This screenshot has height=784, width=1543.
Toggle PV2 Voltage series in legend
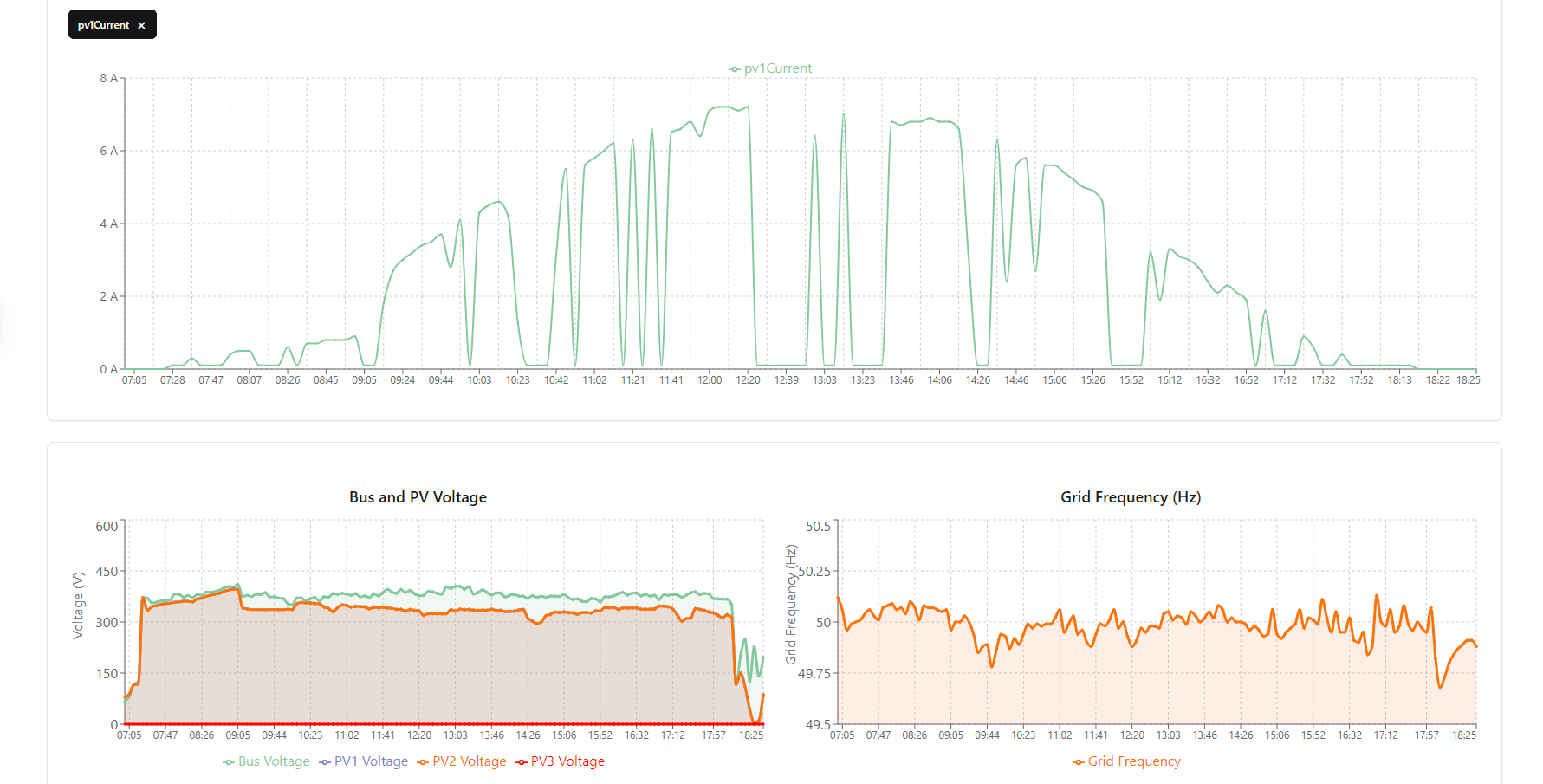[x=462, y=761]
